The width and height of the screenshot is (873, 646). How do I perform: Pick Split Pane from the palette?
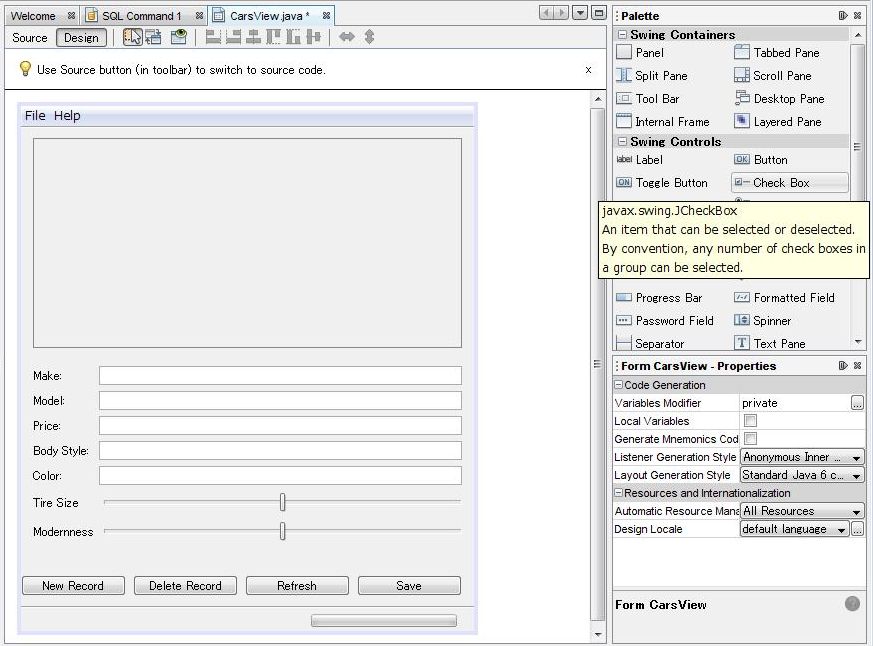pyautogui.click(x=660, y=76)
